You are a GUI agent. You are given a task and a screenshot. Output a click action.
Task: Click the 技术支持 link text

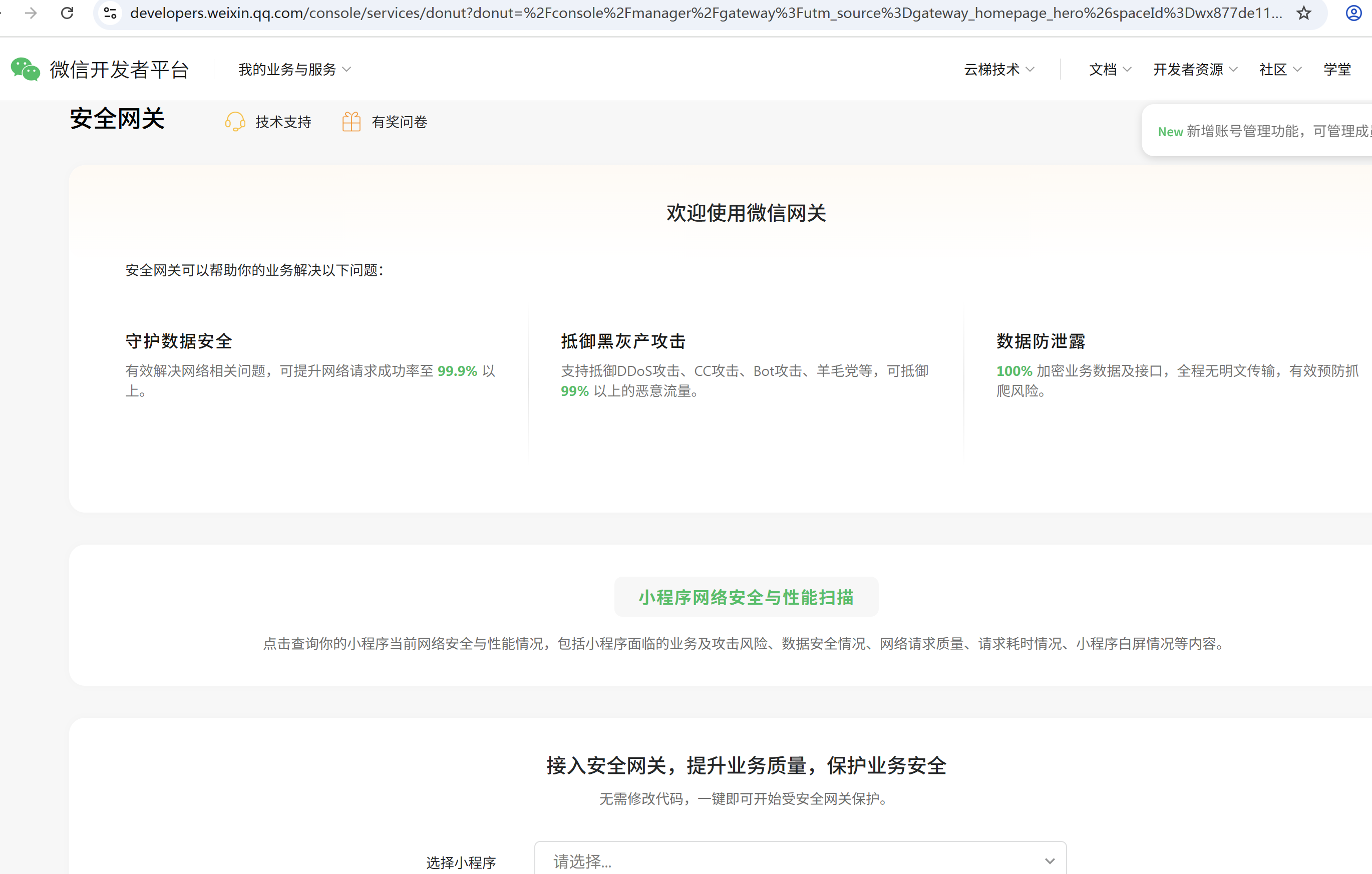[x=283, y=122]
